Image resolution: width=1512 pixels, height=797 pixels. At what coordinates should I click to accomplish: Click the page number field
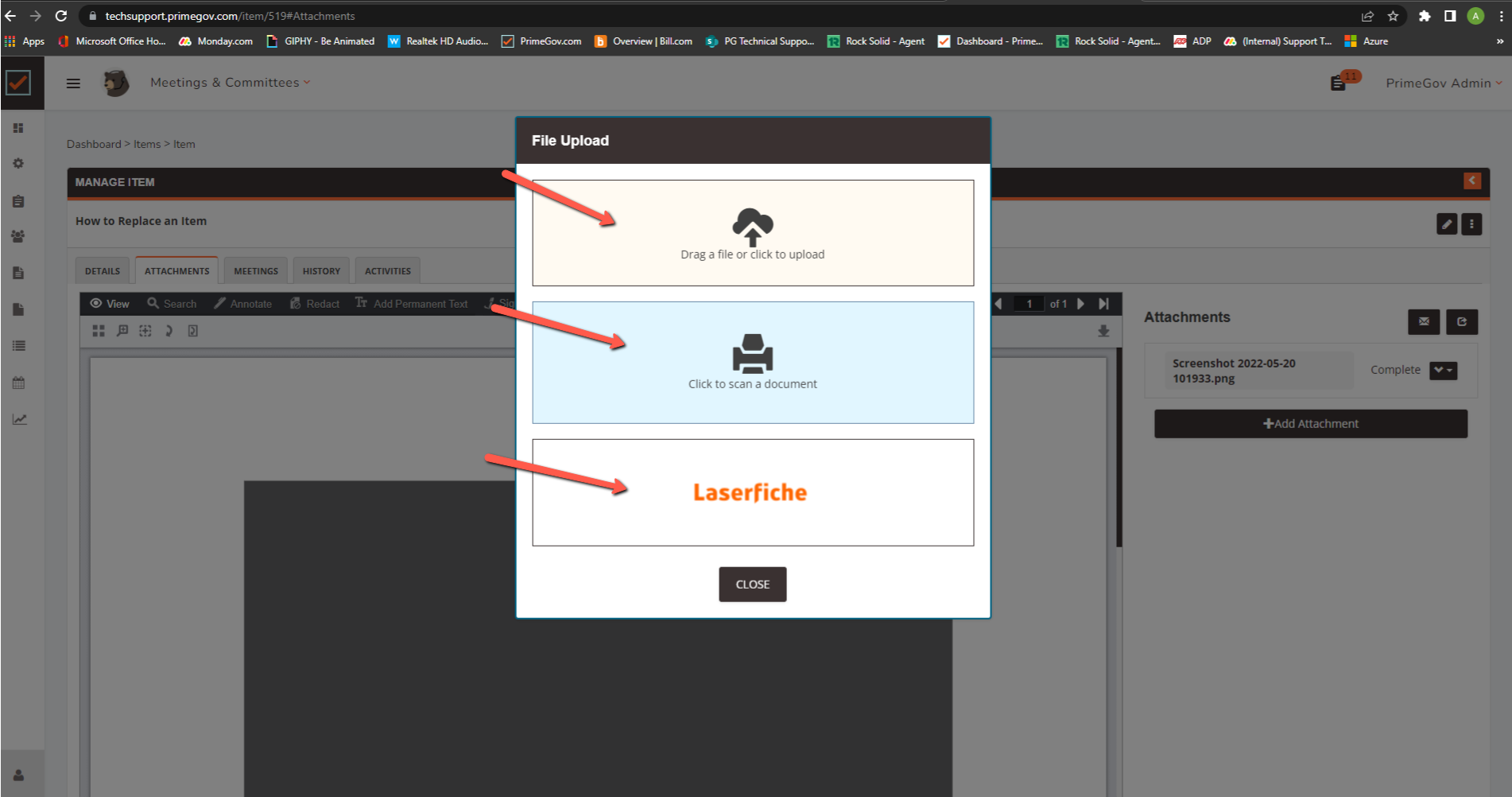click(1029, 304)
